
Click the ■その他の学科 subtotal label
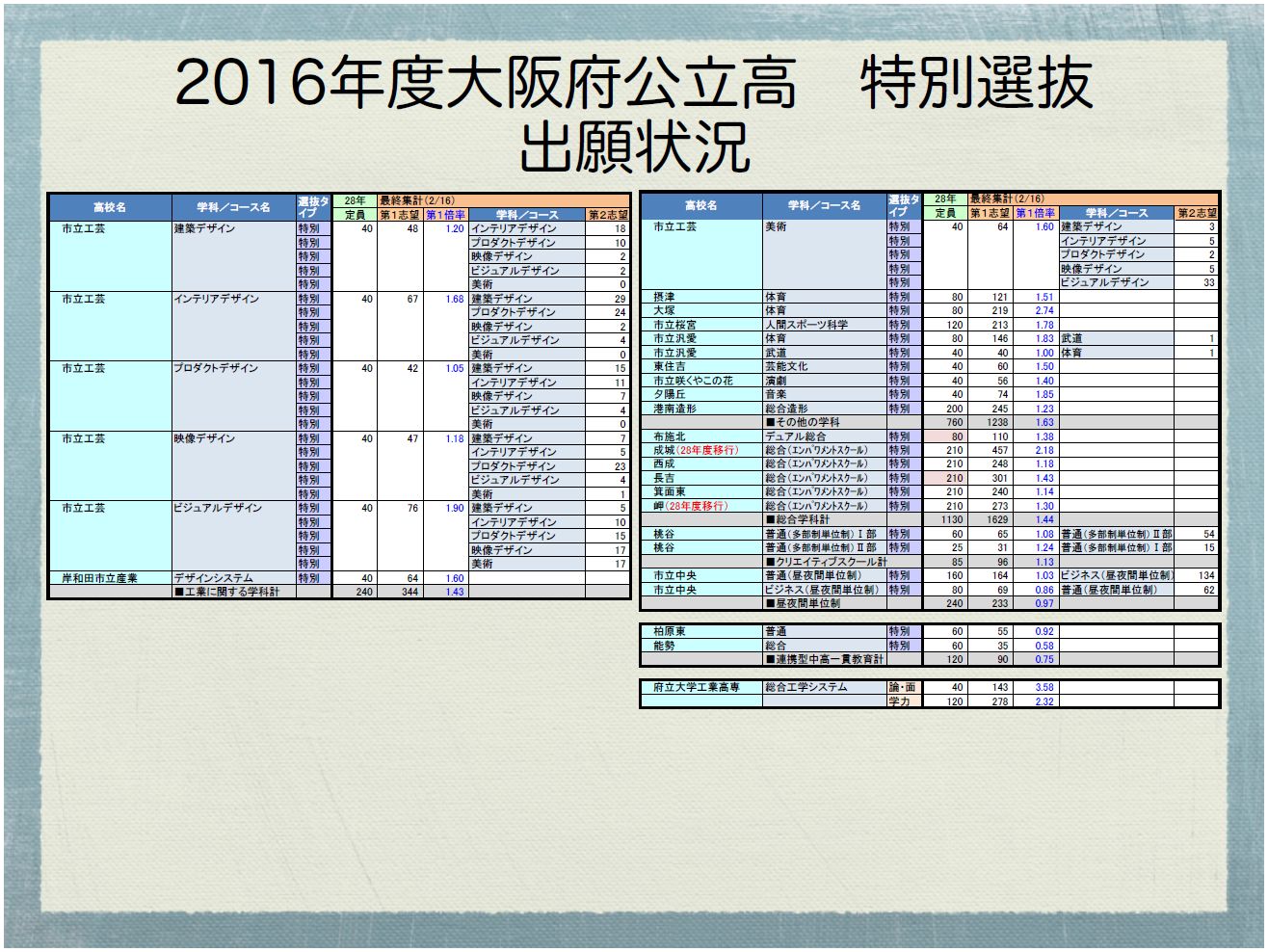pos(825,422)
